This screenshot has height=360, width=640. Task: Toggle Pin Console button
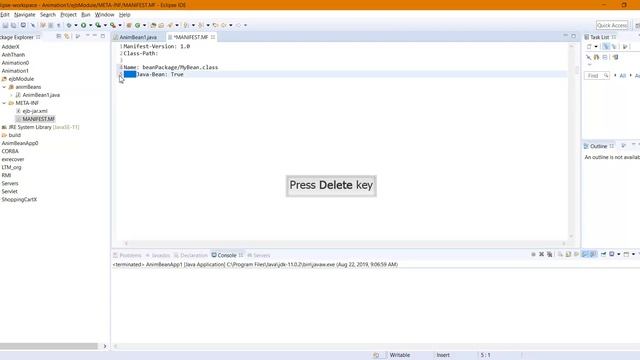[604, 254]
